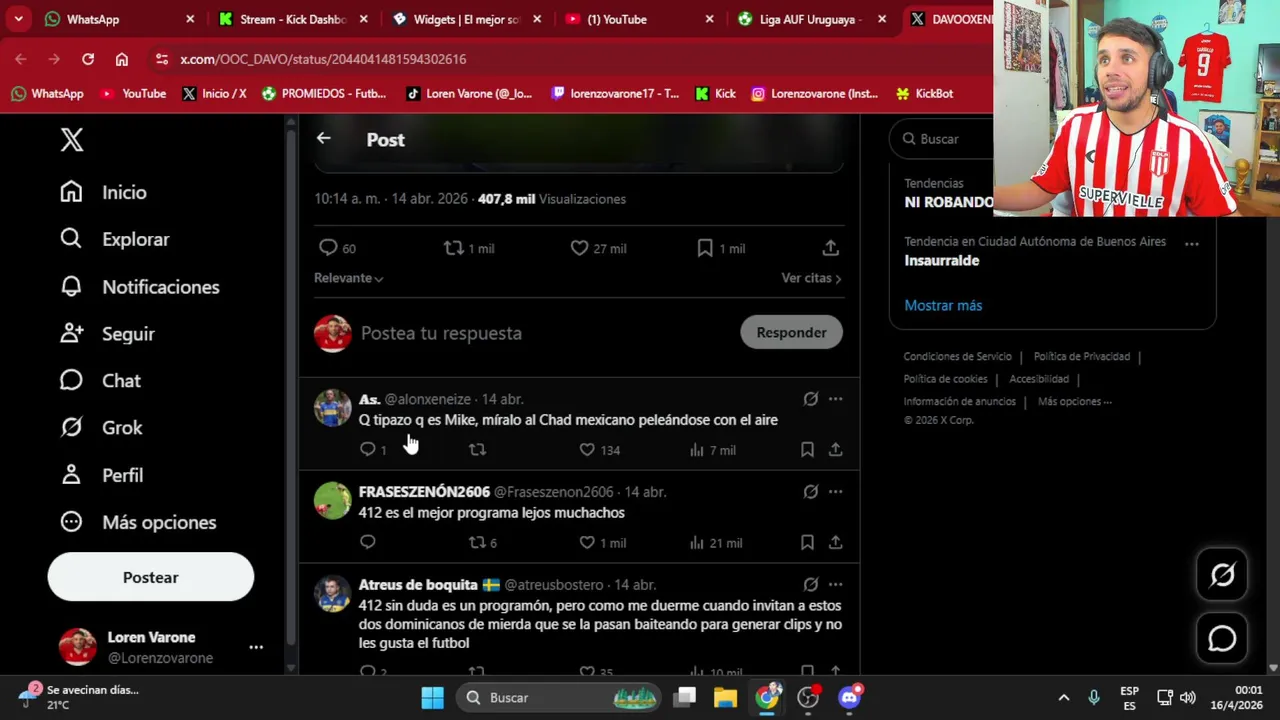Open the floating chat messages button
This screenshot has width=1280, height=720.
1222,639
